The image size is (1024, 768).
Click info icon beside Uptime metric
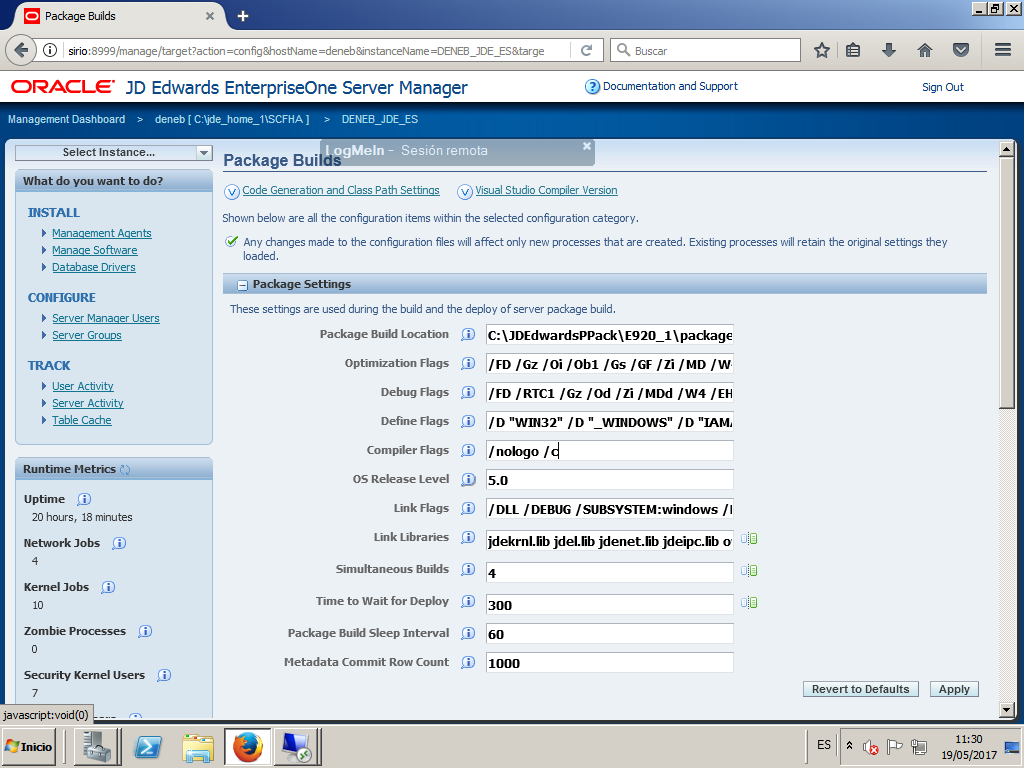click(84, 500)
